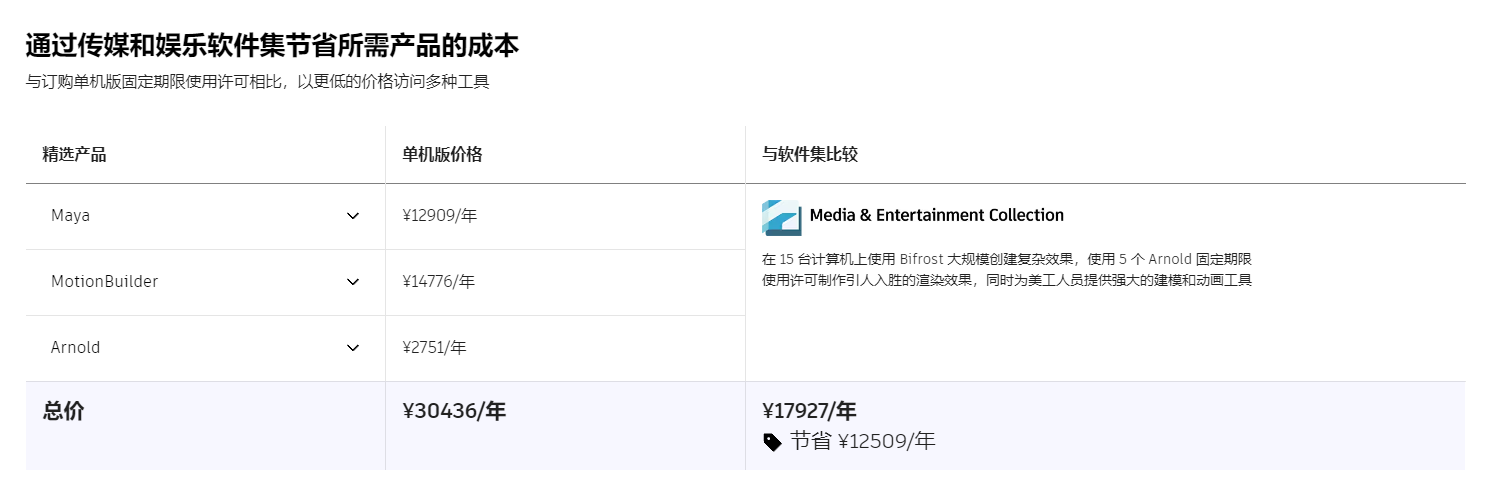The height and width of the screenshot is (496, 1488).
Task: Click the chevron arrow beside Maya
Action: click(x=353, y=216)
